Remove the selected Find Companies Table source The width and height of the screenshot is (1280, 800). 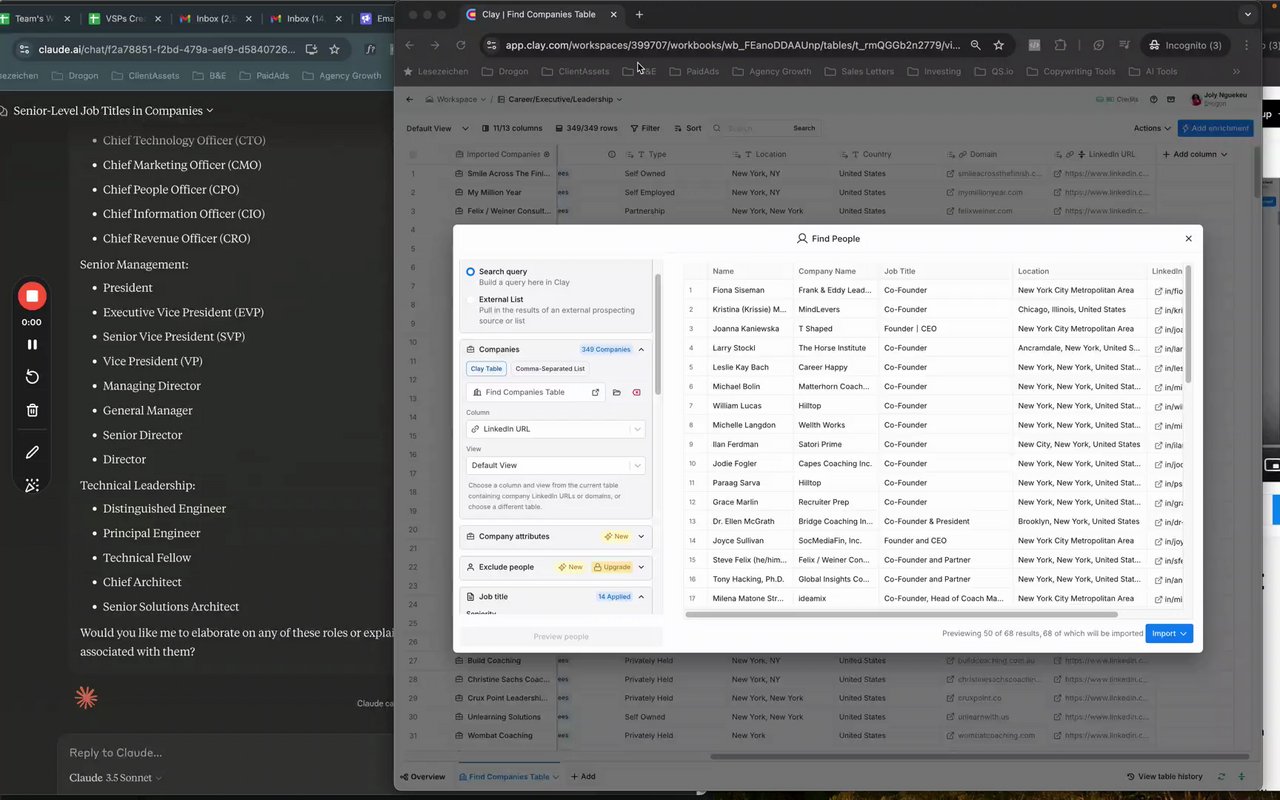637,392
